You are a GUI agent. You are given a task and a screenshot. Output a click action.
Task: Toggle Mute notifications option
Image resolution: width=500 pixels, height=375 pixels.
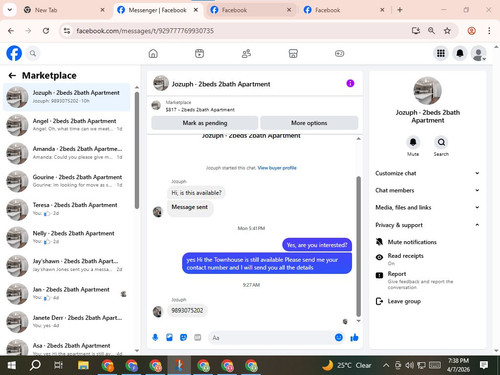coord(427,242)
